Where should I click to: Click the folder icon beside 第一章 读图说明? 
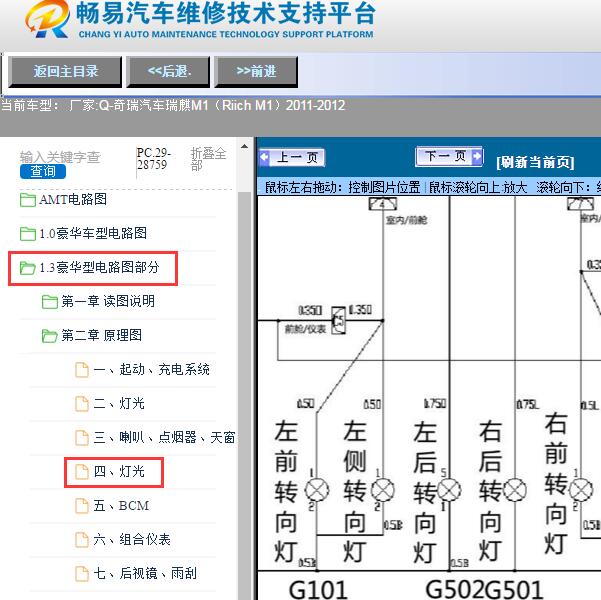pyautogui.click(x=50, y=302)
